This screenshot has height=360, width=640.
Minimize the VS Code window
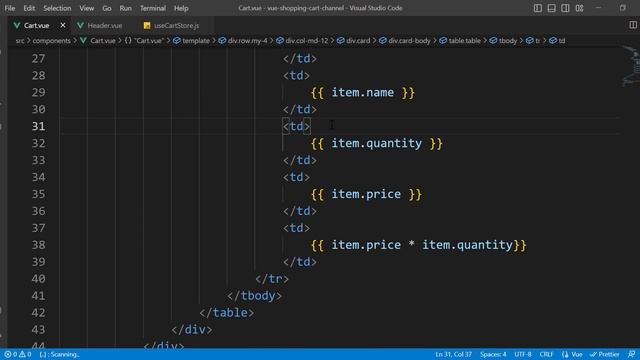tap(598, 8)
